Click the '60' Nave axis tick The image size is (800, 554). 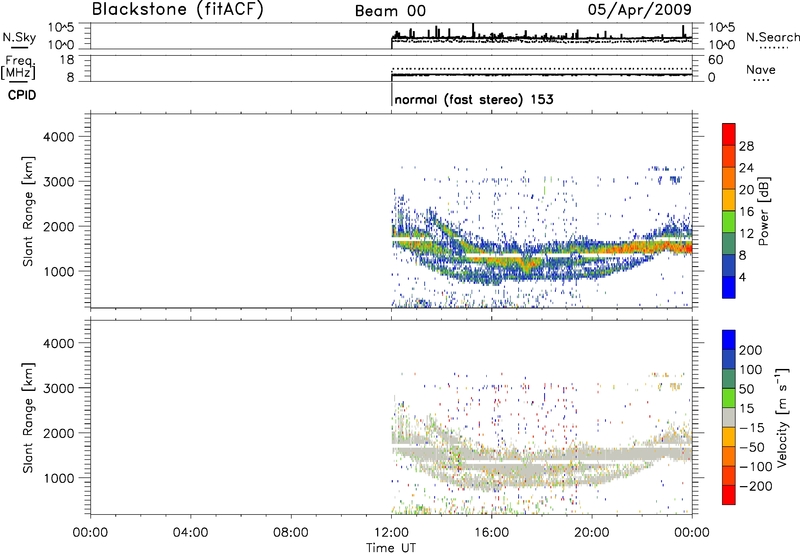716,60
